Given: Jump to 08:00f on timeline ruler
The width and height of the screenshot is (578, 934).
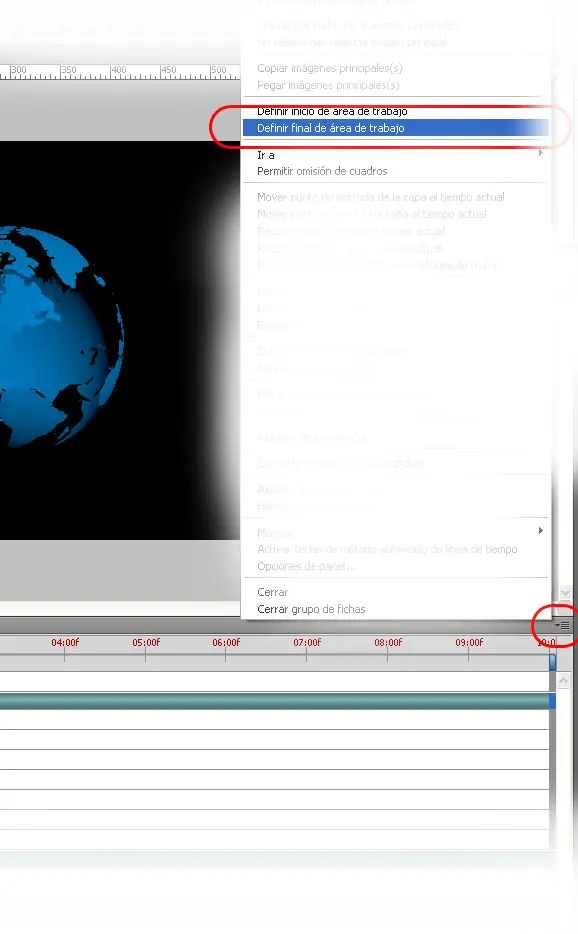Looking at the screenshot, I should coord(388,643).
